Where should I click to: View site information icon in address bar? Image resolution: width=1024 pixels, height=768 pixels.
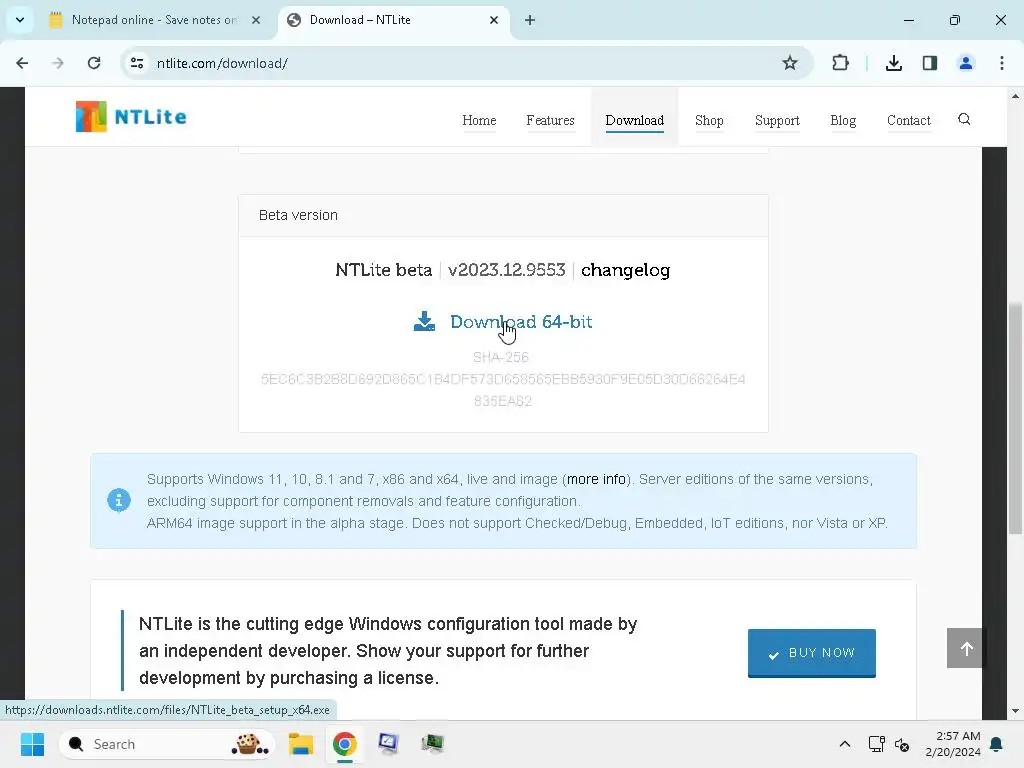tap(137, 63)
